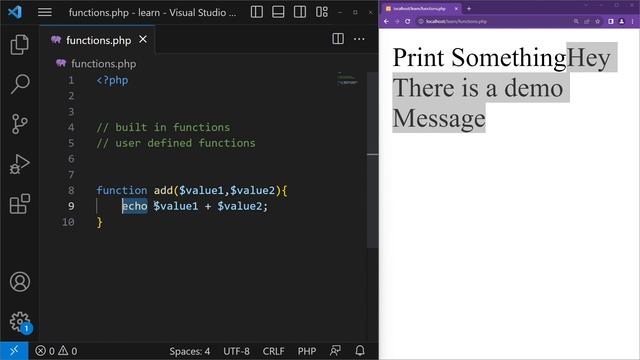Viewport: 640px width, 360px height.
Task: Click the editor vertical scrollbar
Action: (x=372, y=159)
